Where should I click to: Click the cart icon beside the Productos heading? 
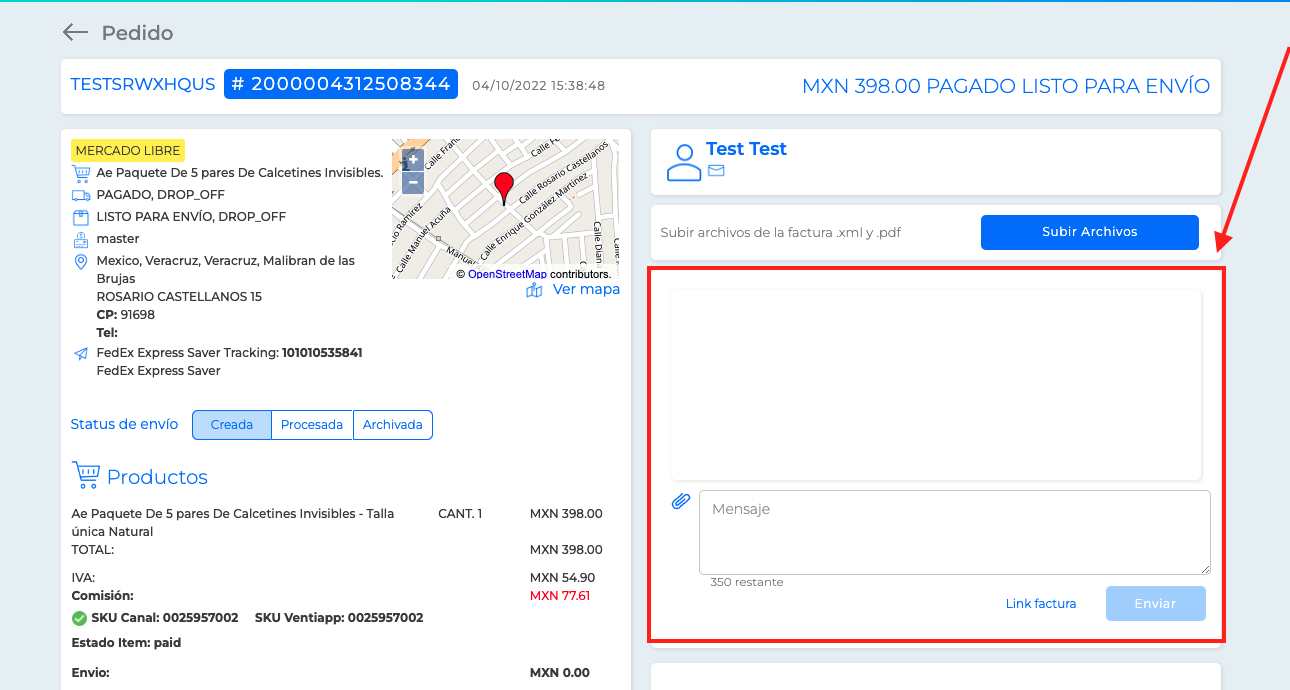pos(86,475)
